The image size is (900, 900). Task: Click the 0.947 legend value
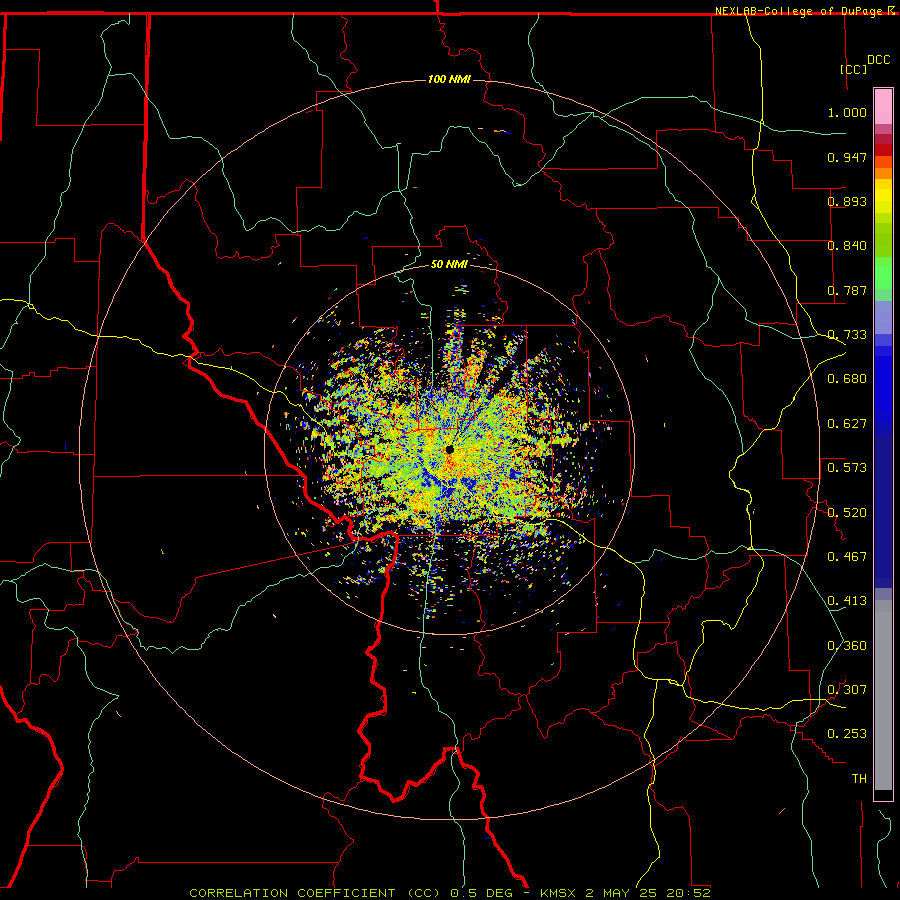(847, 157)
